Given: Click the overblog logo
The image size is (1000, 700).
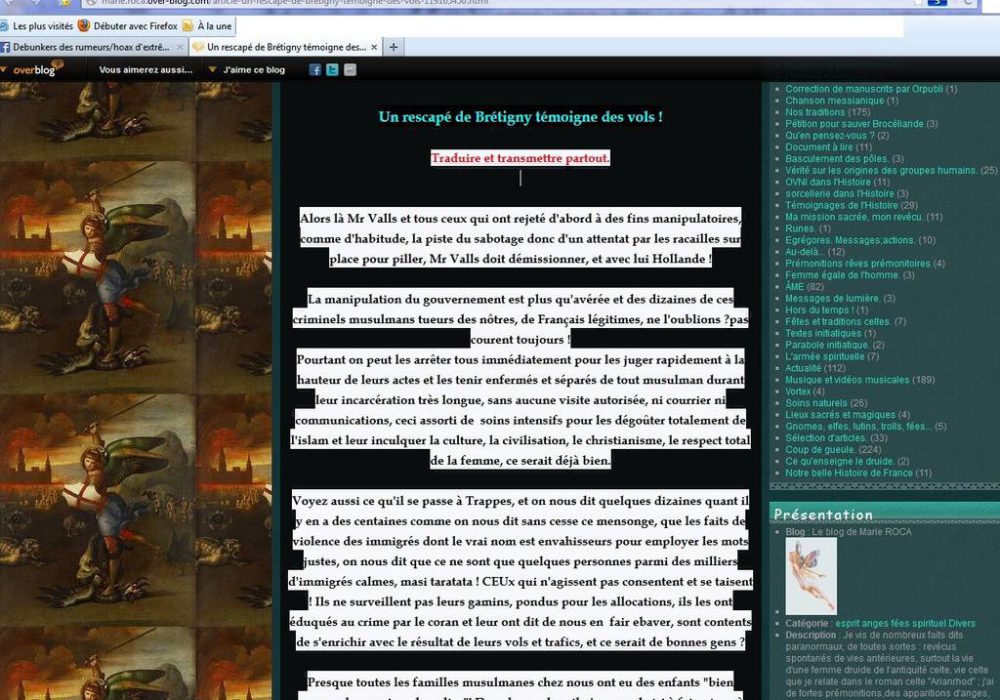Looking at the screenshot, I should point(36,69).
